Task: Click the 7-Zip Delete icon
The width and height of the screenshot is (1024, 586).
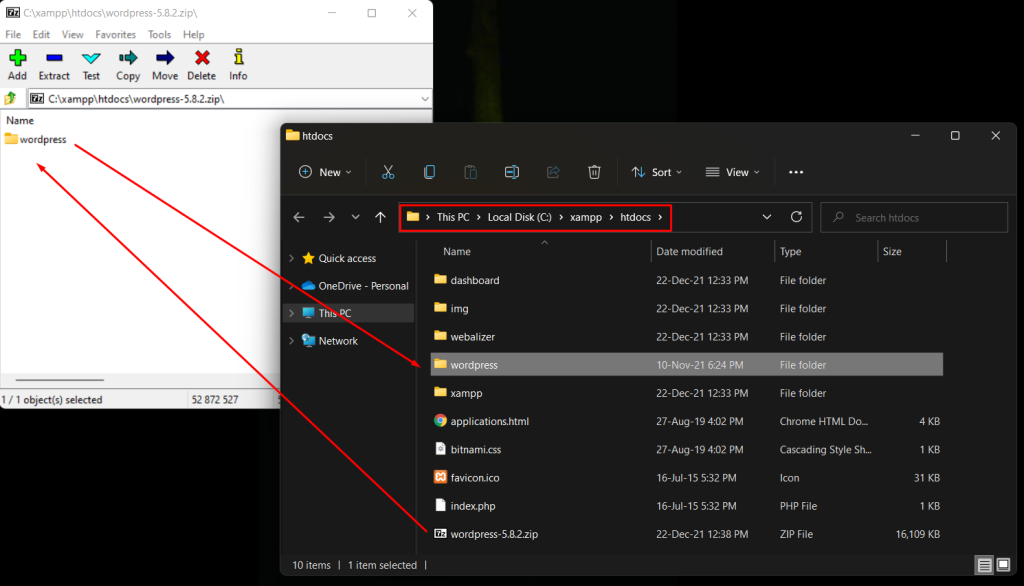Action: pyautogui.click(x=202, y=58)
